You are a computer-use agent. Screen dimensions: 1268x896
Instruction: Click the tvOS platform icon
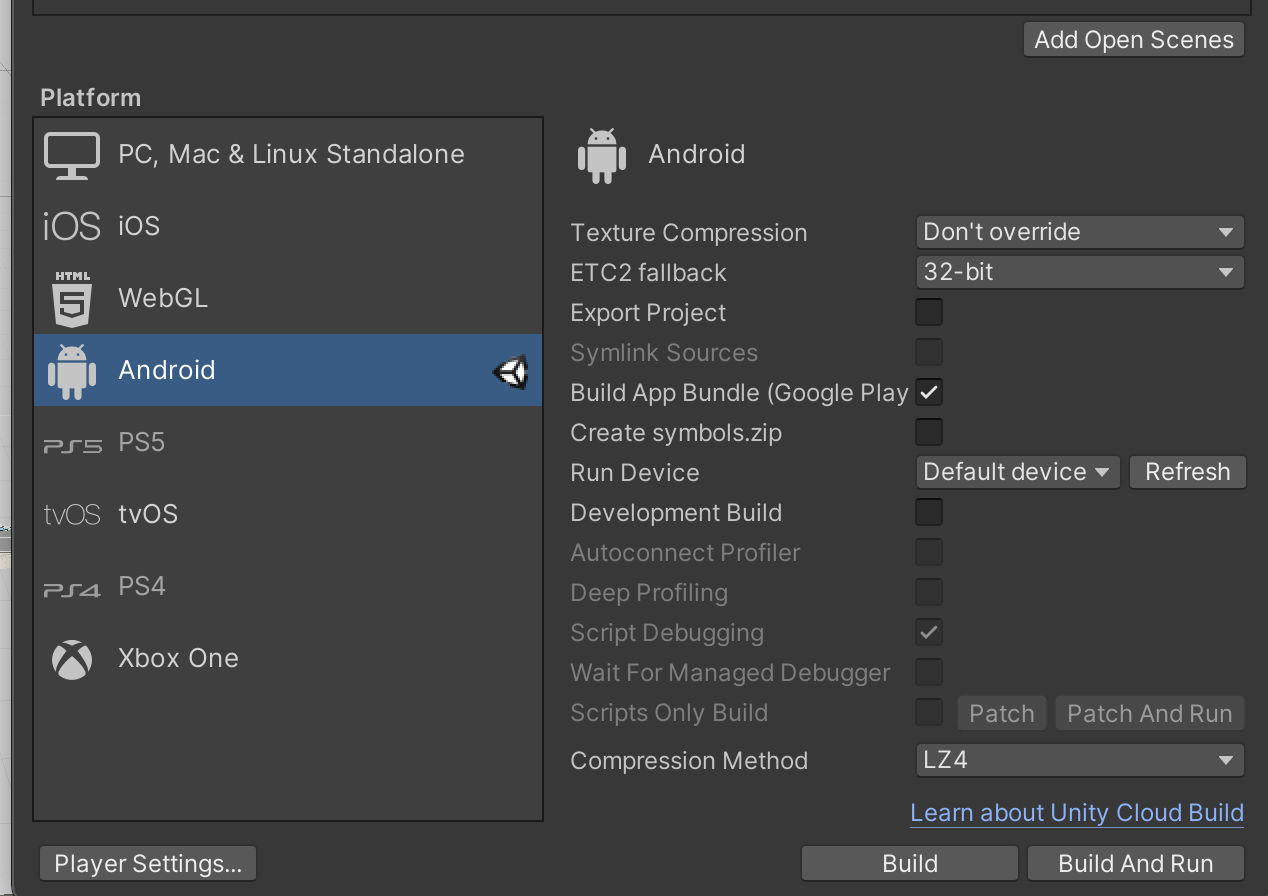click(72, 515)
